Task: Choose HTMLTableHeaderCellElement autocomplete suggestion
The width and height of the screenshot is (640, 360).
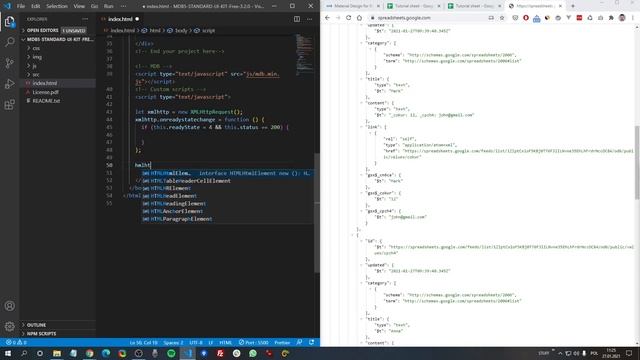Action: tap(227, 181)
